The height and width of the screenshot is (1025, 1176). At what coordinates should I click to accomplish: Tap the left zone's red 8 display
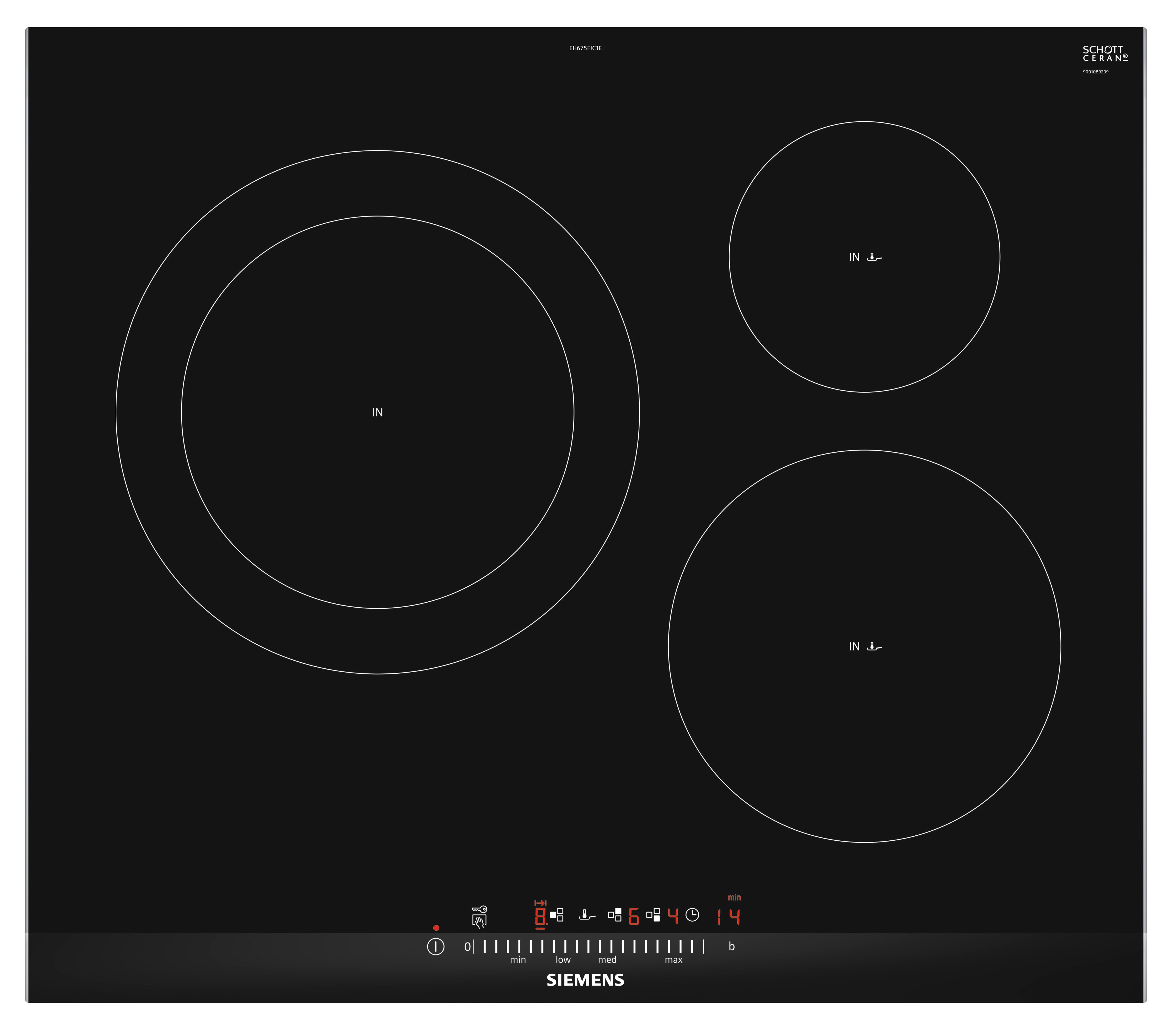(540, 917)
